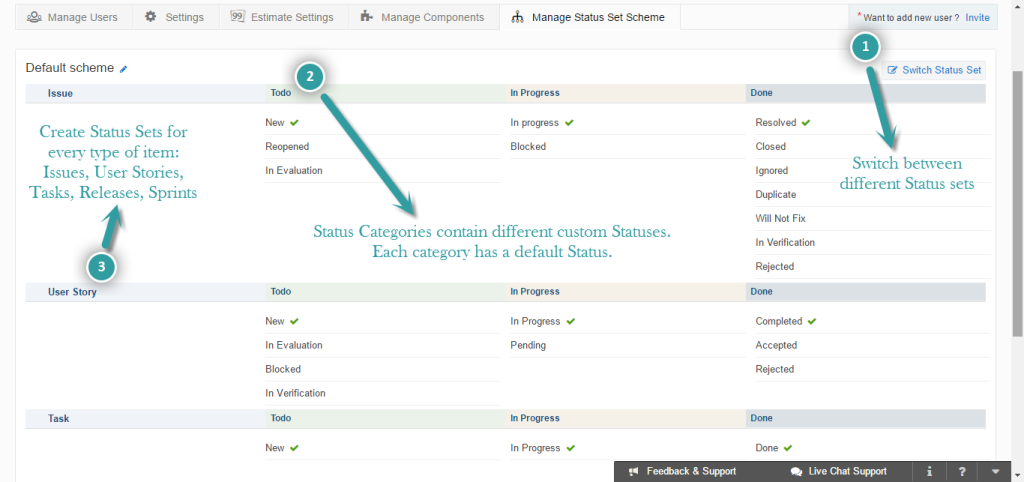
Task: Open the Manage Users tab
Action: (72, 17)
